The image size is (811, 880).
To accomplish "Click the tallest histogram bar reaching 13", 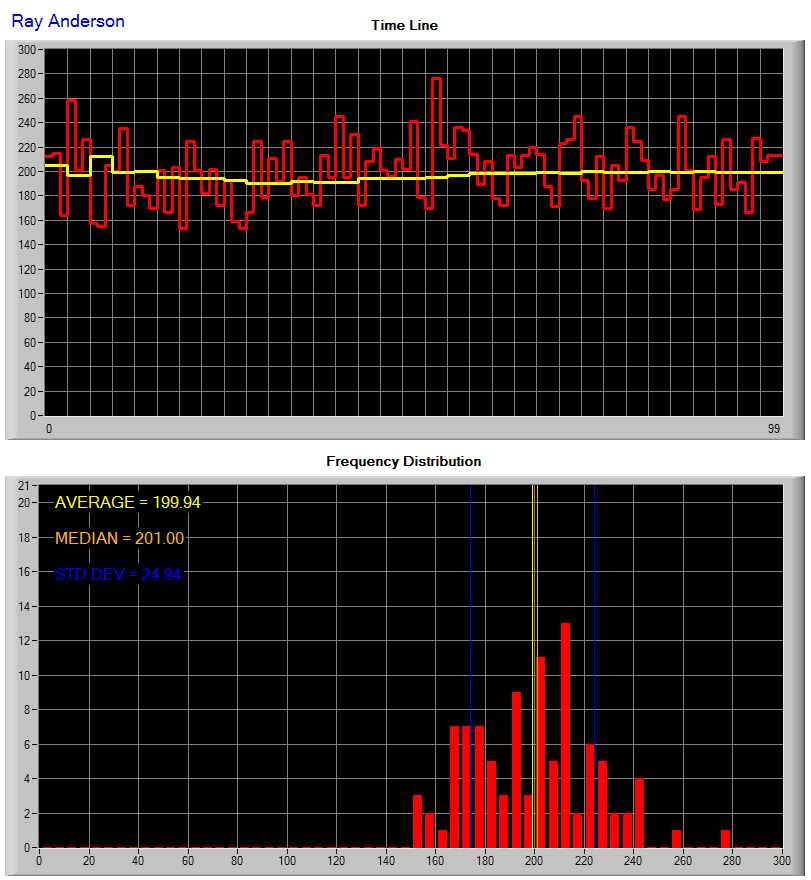I will point(566,736).
